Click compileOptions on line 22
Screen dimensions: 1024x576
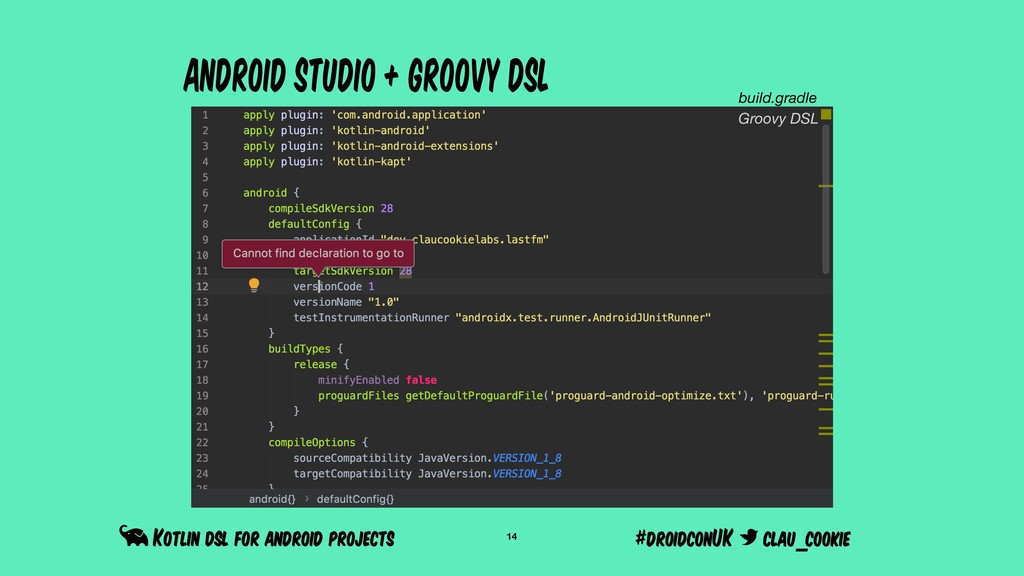pyautogui.click(x=312, y=442)
